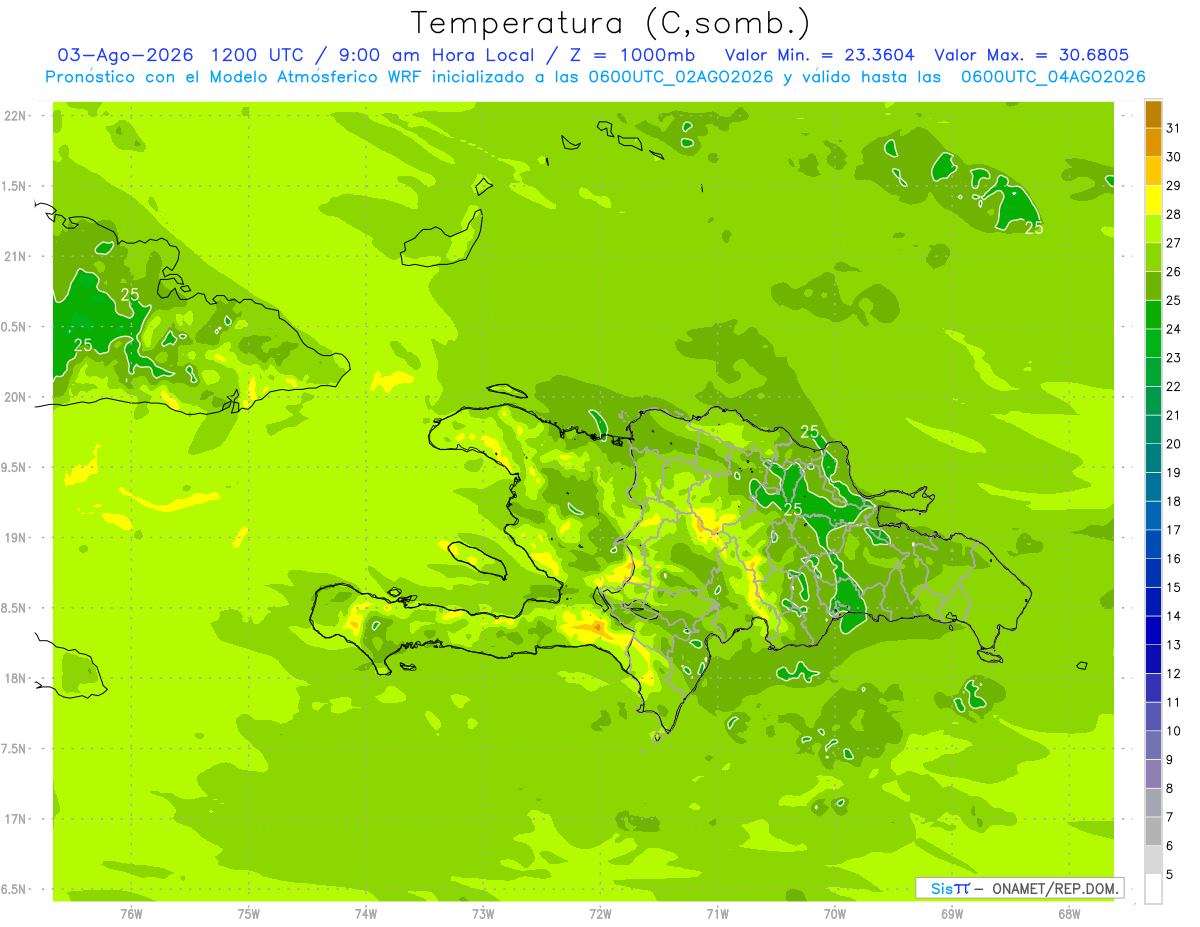Pick the orange swatch between 30 and 31
Image resolution: width=1200 pixels, height=927 pixels.
tap(1153, 142)
